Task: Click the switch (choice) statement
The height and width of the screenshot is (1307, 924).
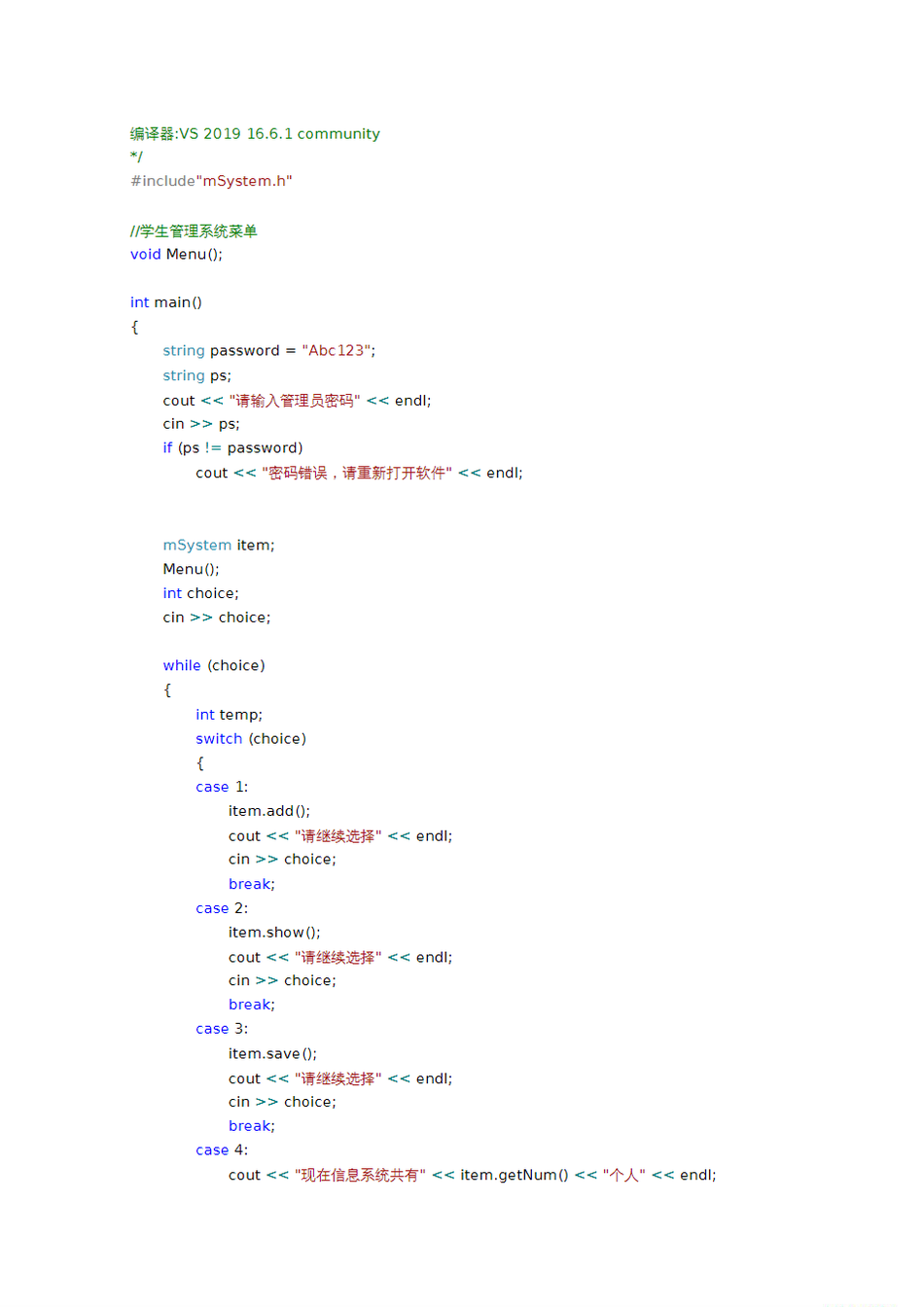Action: tap(251, 738)
